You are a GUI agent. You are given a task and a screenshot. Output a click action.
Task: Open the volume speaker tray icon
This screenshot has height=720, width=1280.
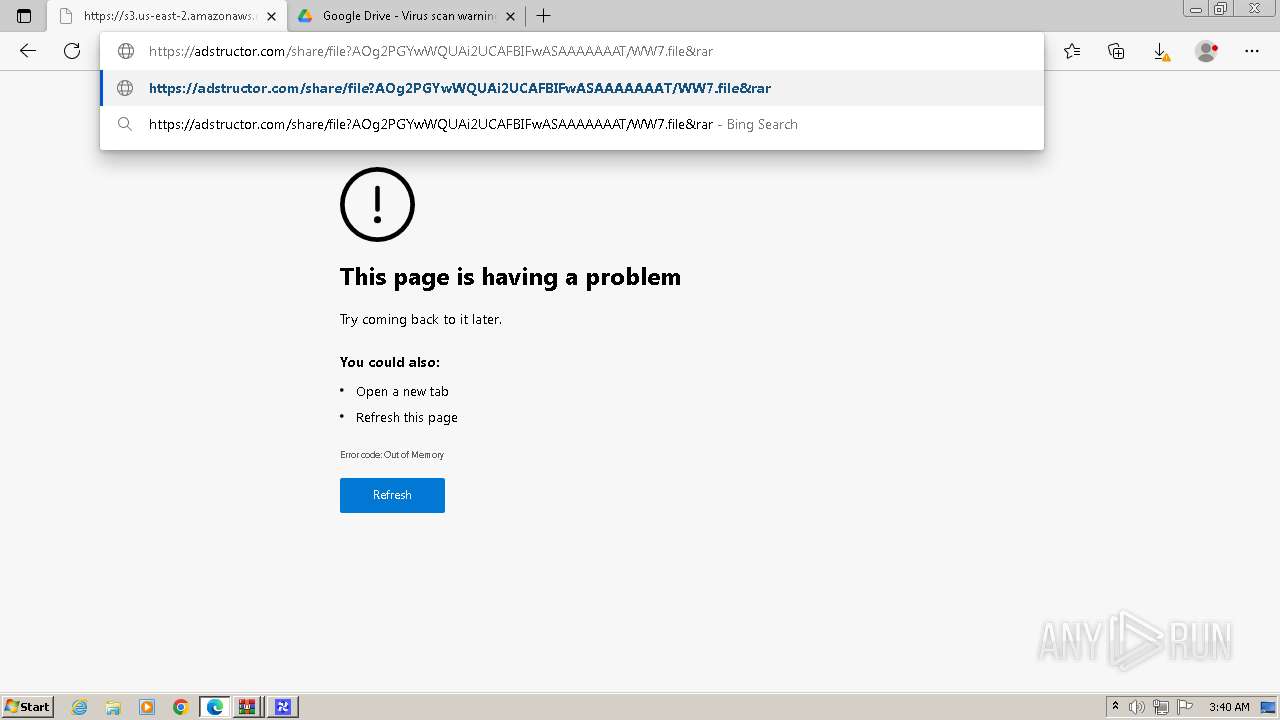point(1137,707)
